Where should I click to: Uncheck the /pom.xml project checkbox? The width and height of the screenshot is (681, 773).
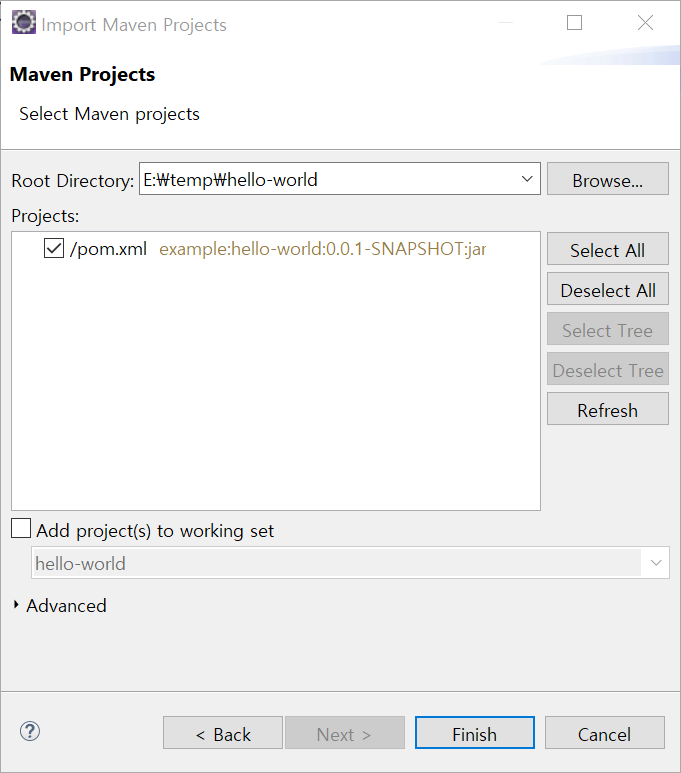click(54, 248)
